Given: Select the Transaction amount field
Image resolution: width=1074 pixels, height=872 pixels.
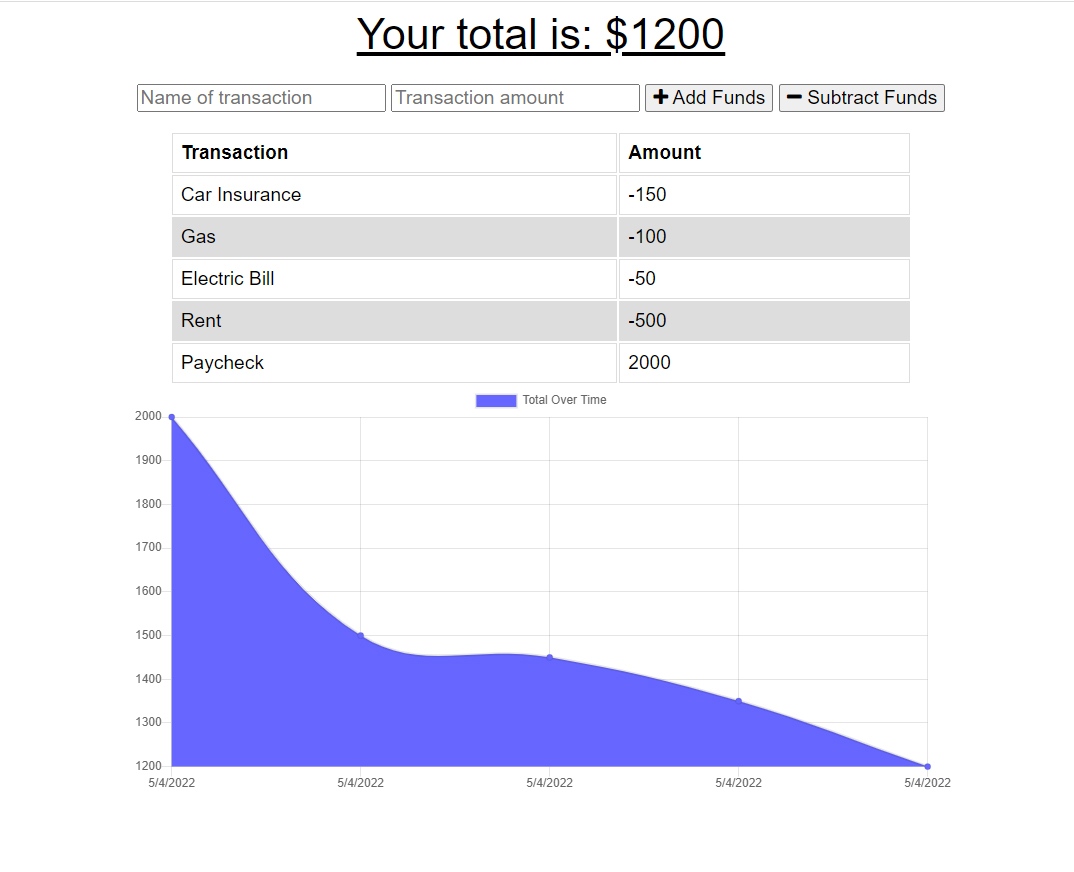Looking at the screenshot, I should pyautogui.click(x=514, y=97).
